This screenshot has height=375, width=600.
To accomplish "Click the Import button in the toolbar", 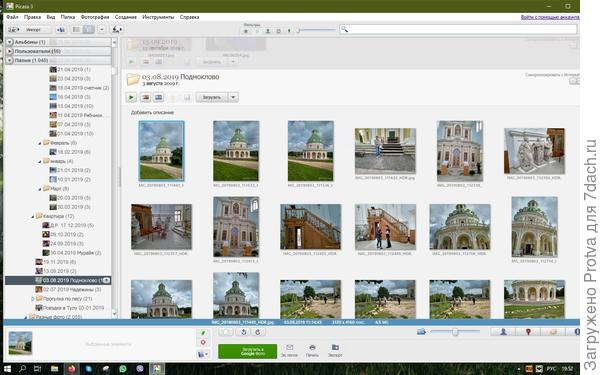I will point(29,29).
